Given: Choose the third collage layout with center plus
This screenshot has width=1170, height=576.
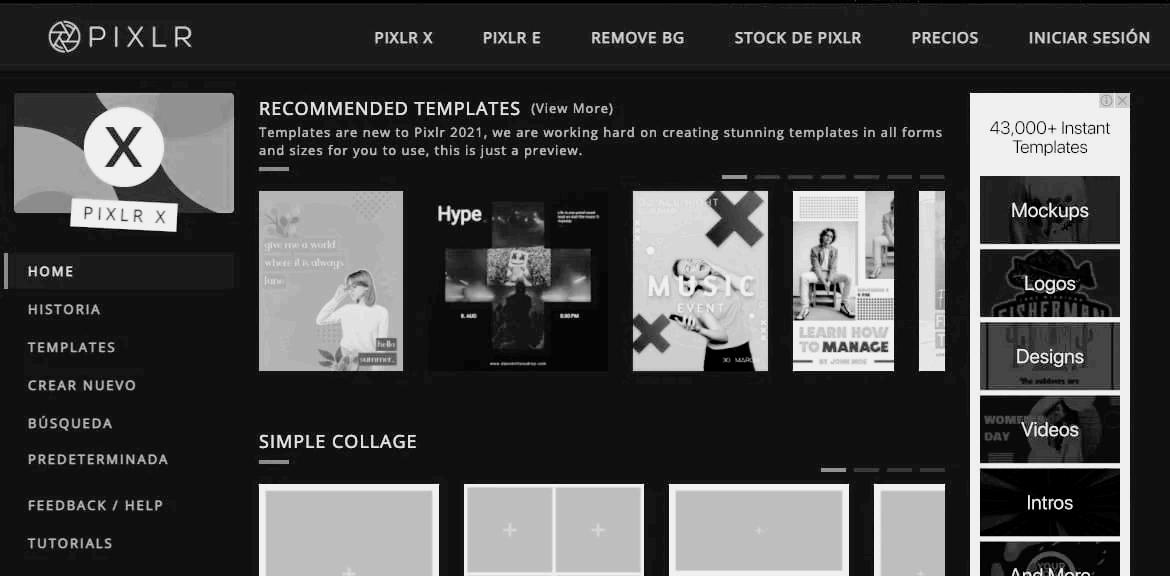Looking at the screenshot, I should click(x=759, y=530).
